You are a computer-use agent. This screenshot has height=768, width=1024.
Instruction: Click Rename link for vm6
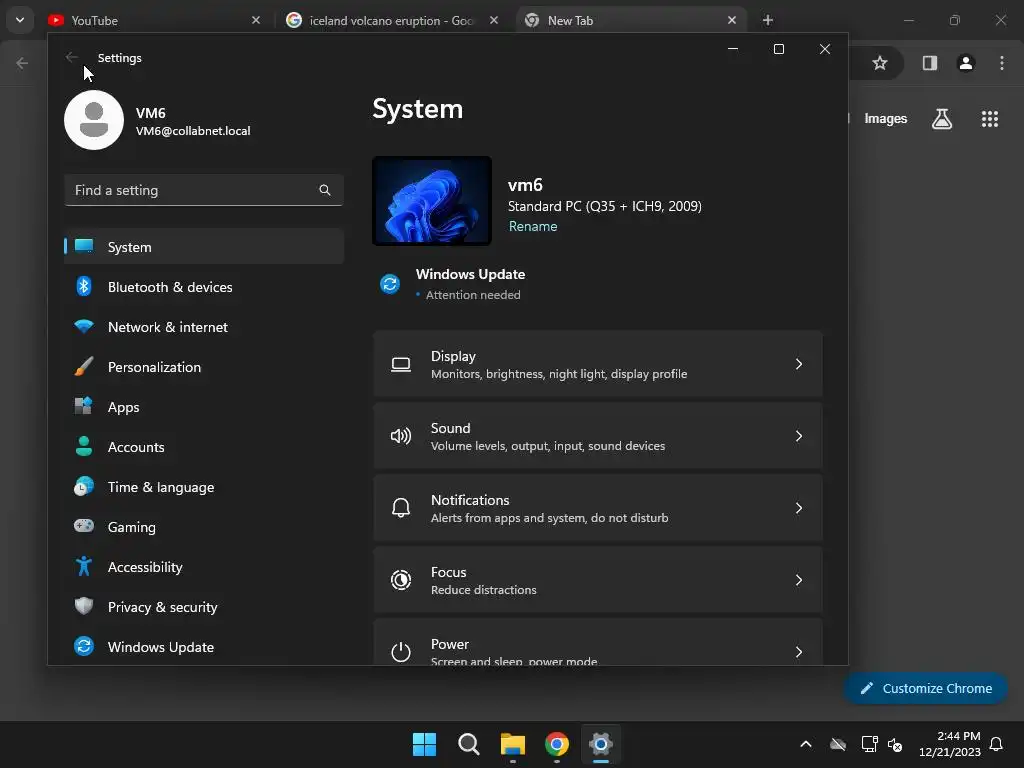533,226
